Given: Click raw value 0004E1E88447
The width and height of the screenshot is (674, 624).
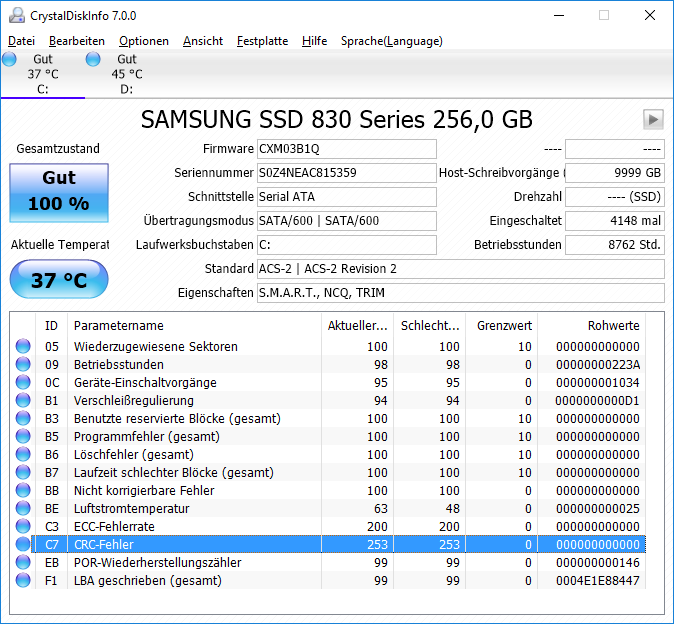Looking at the screenshot, I should pyautogui.click(x=597, y=581).
